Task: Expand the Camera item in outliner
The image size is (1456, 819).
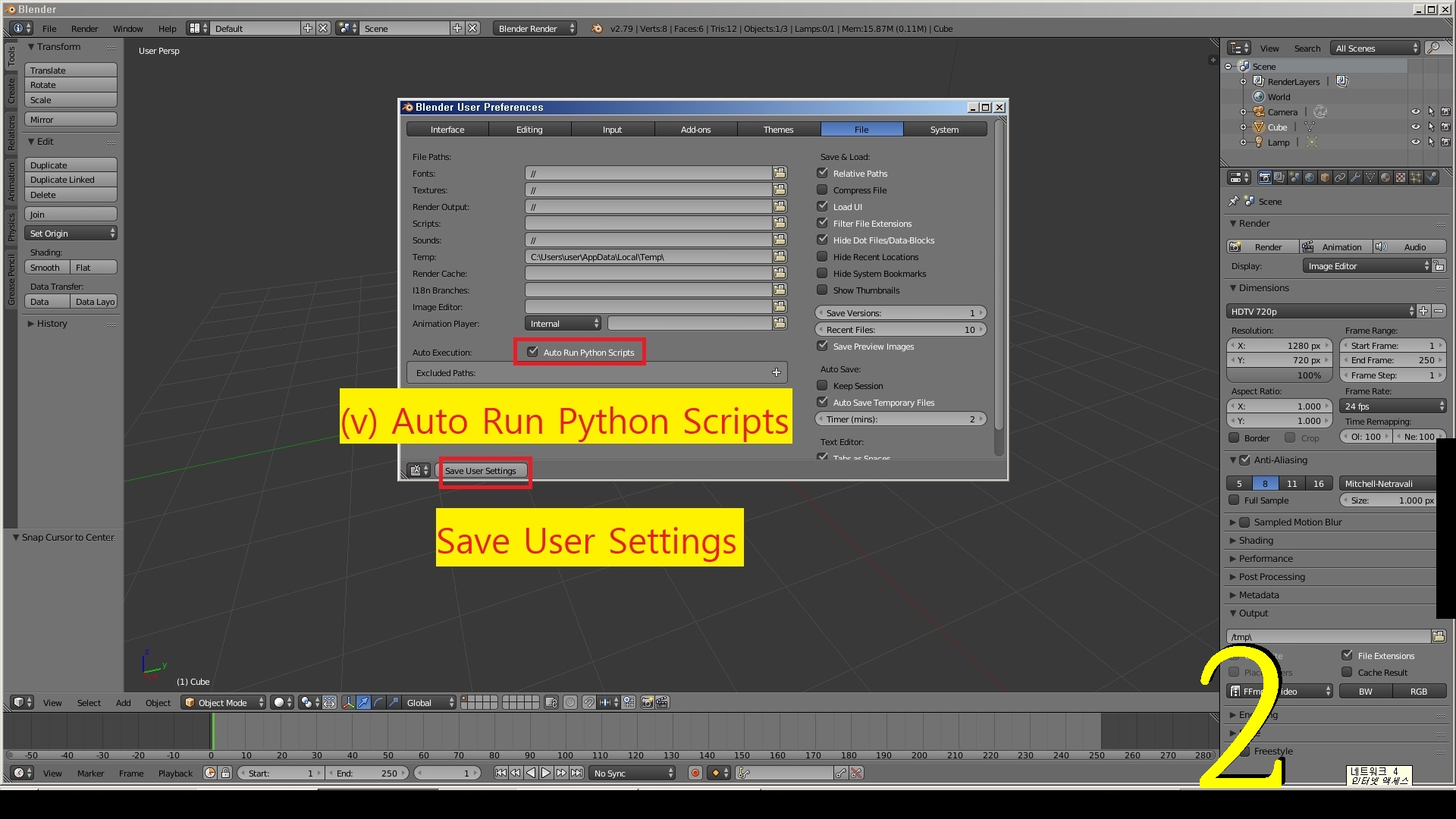Action: pos(1243,111)
